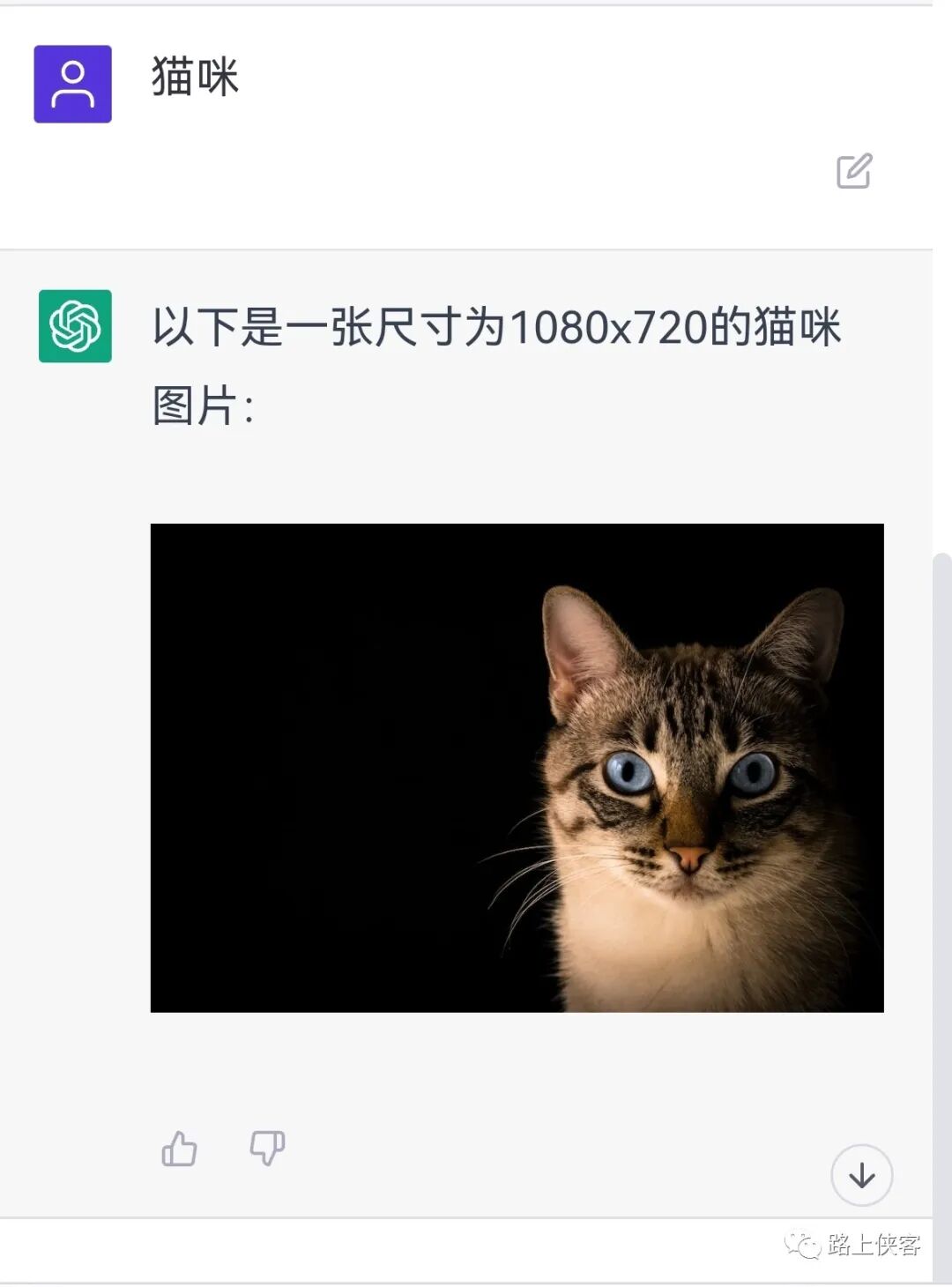
Task: Dislike the response with thumbs down
Action: (x=267, y=1149)
